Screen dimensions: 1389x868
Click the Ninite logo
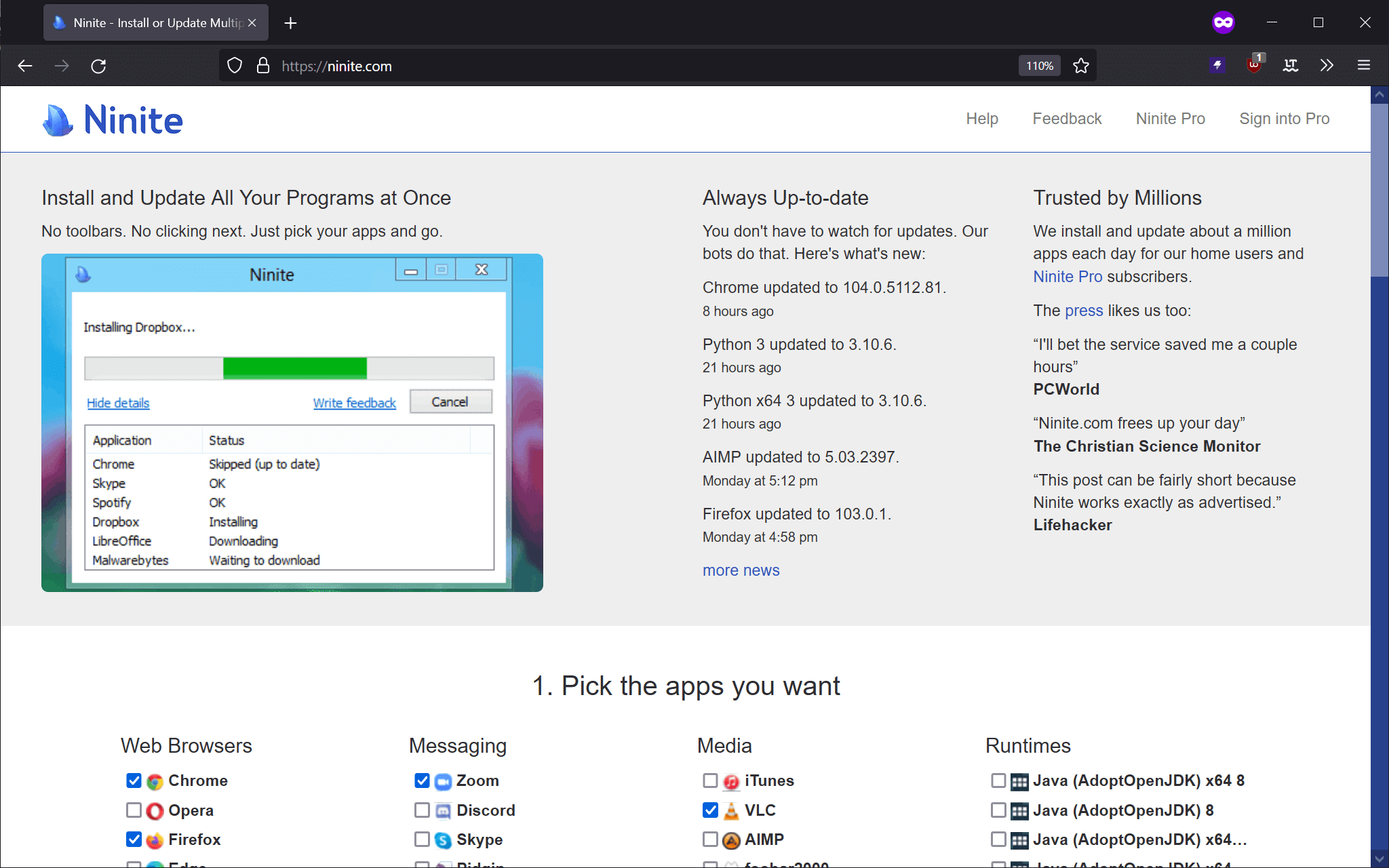point(113,120)
